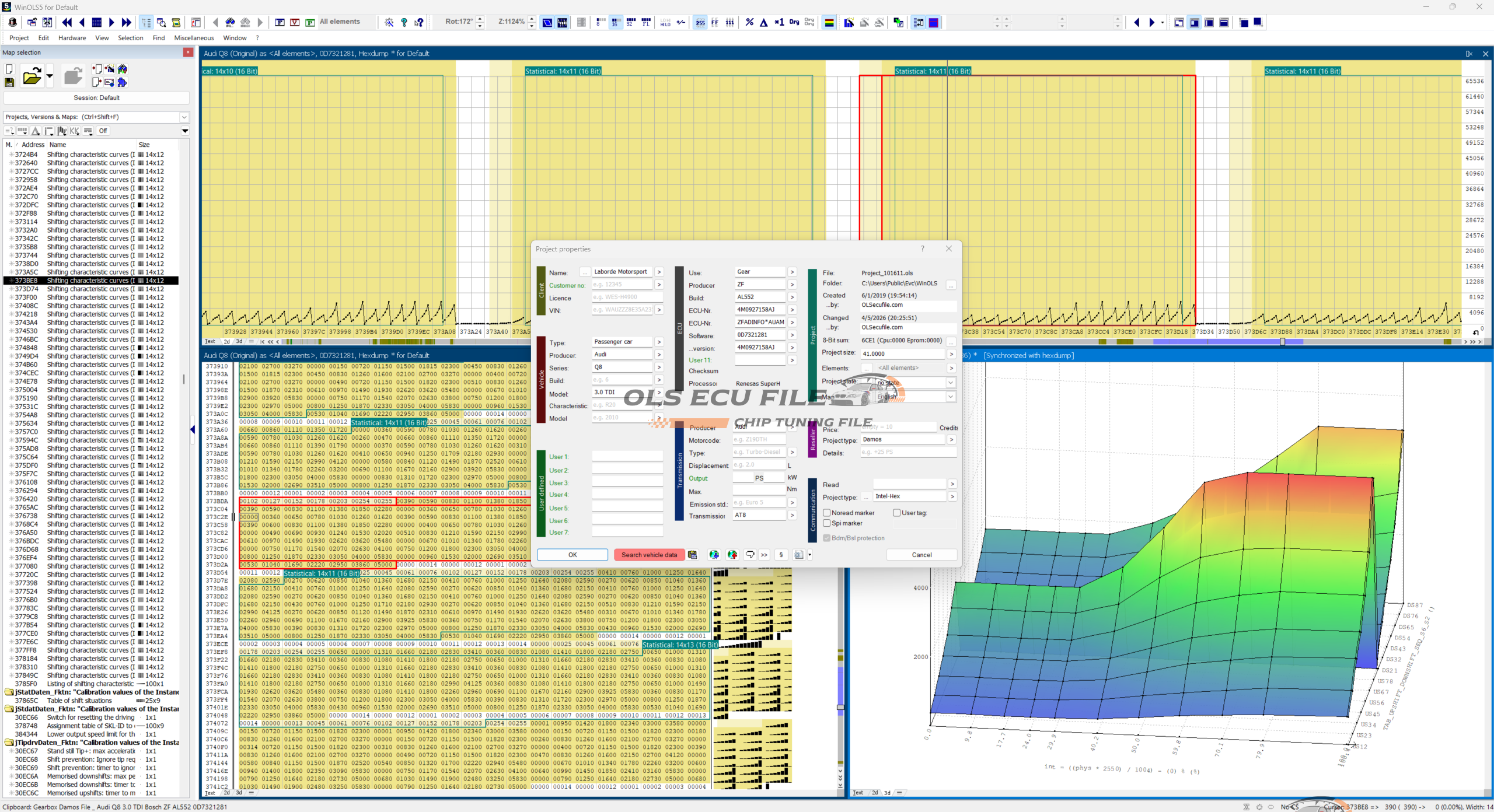
Task: Open the Hardware menu
Action: (x=72, y=38)
